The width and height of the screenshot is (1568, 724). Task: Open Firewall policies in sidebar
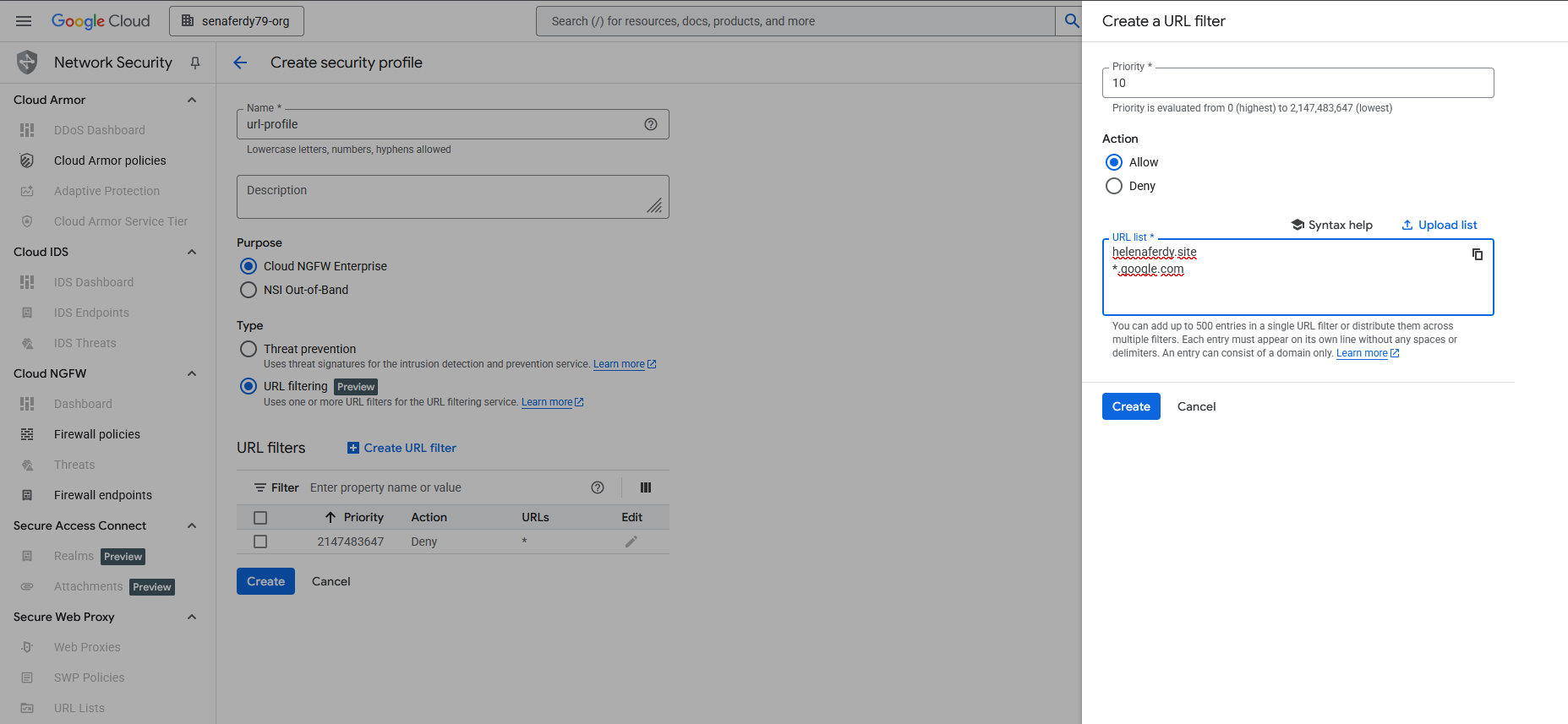(97, 434)
